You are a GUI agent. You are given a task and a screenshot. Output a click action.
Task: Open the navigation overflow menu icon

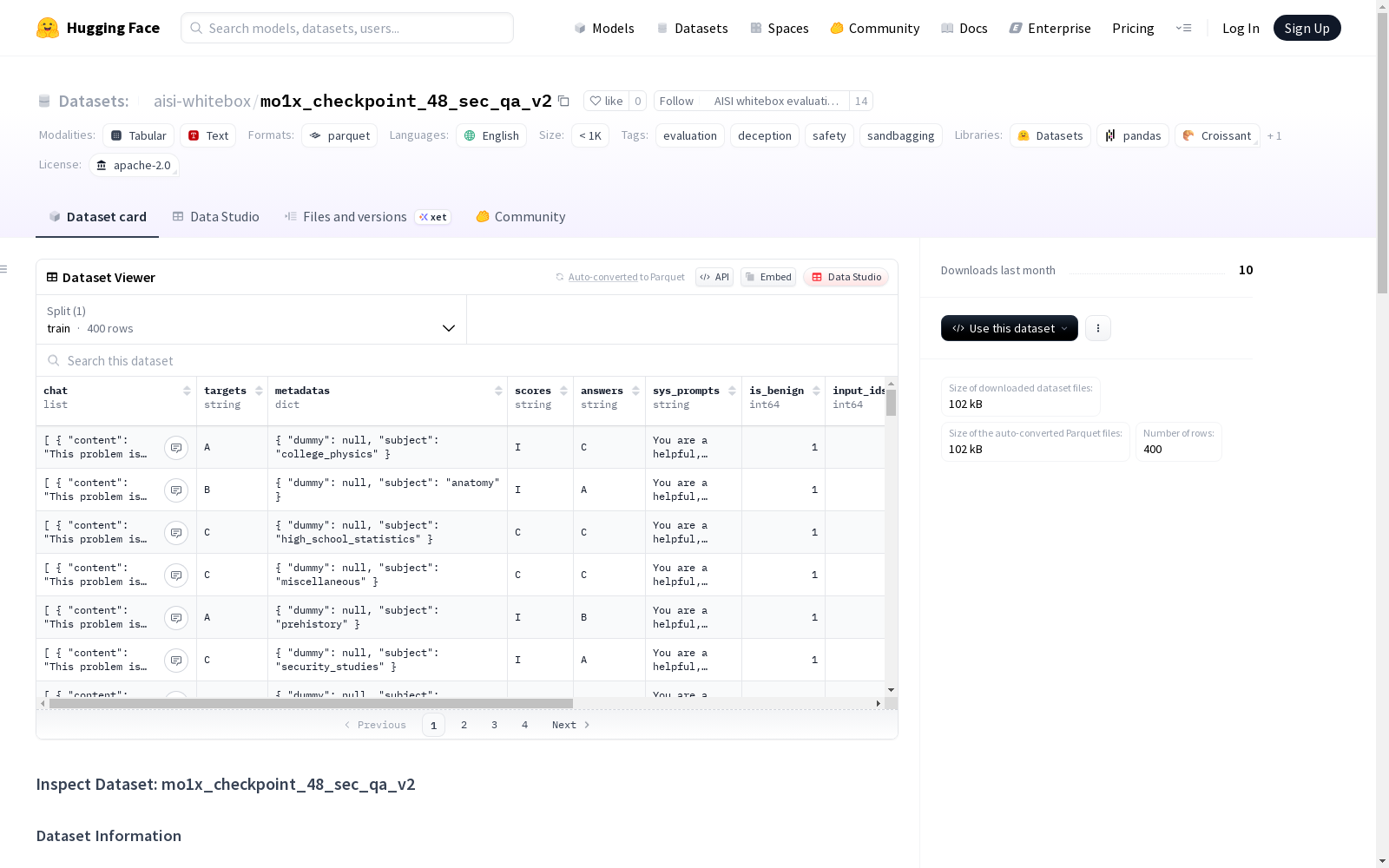tap(1183, 28)
